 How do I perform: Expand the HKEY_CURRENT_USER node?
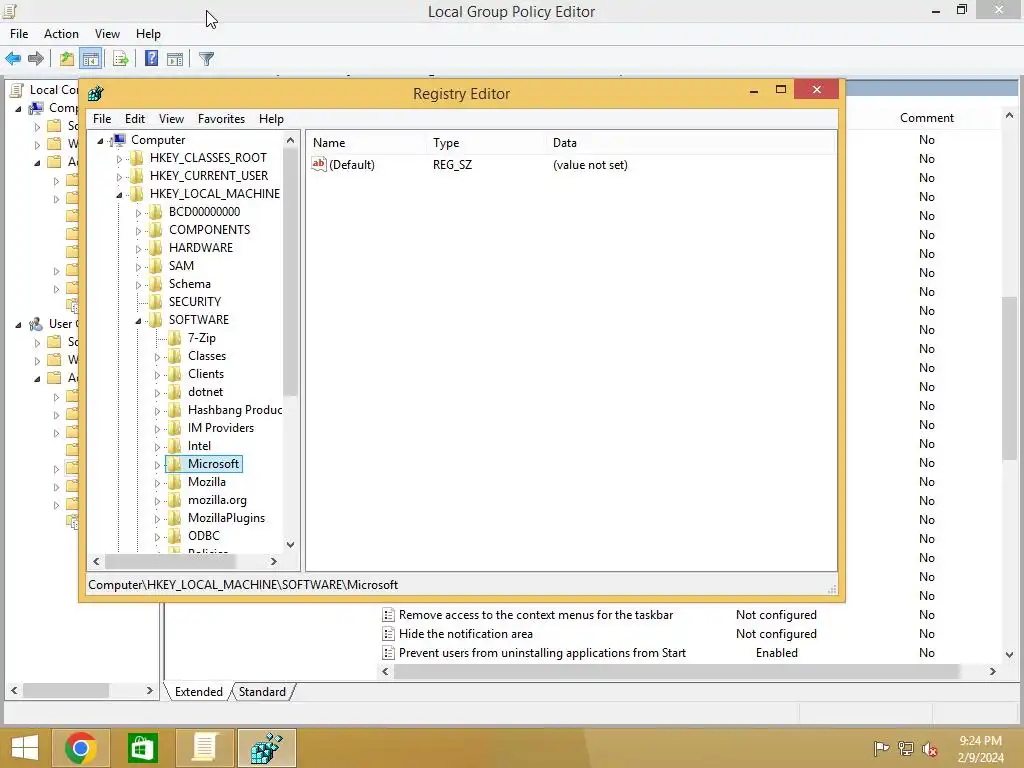point(120,177)
